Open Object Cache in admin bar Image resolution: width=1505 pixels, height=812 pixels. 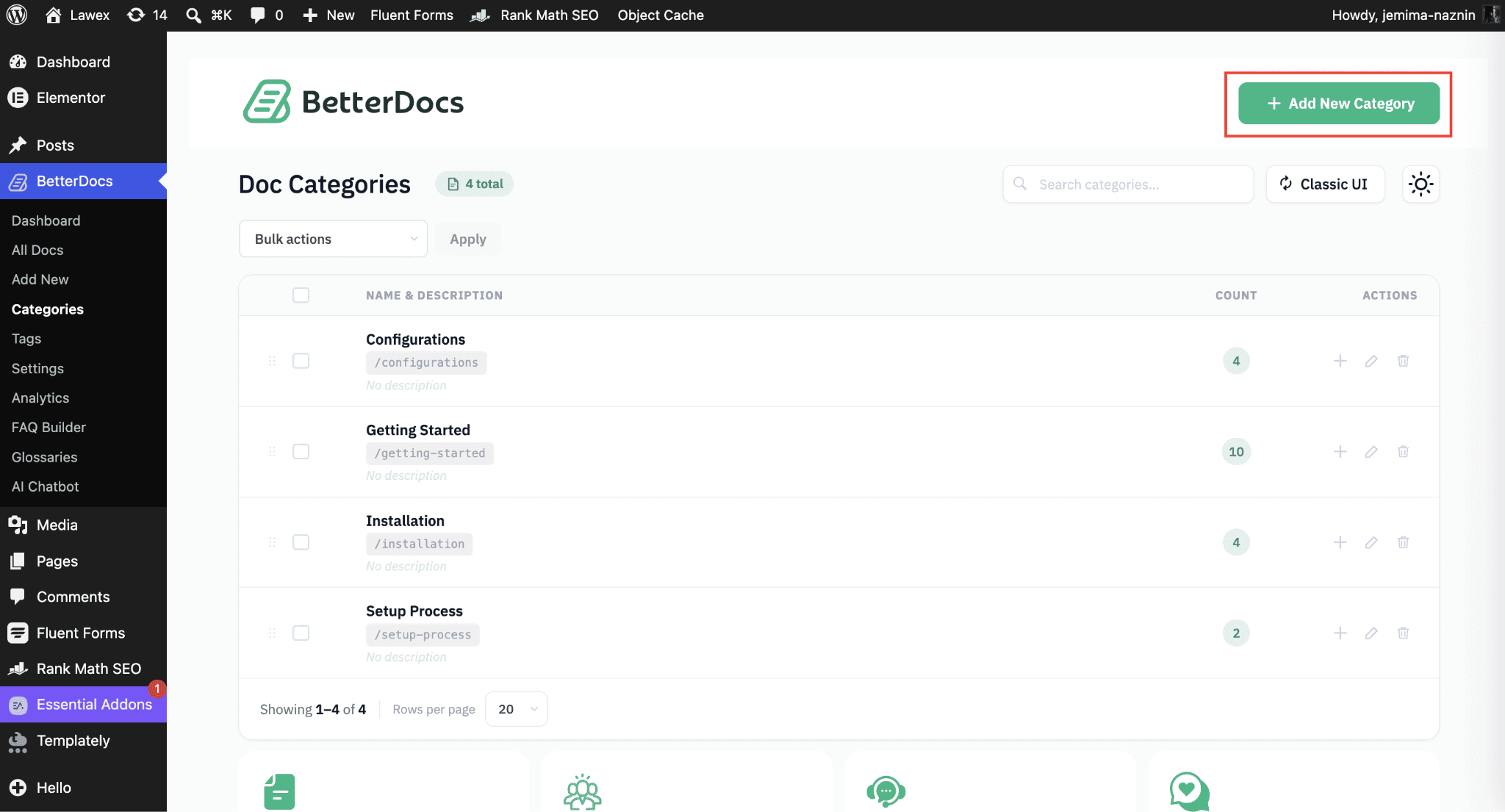(661, 15)
